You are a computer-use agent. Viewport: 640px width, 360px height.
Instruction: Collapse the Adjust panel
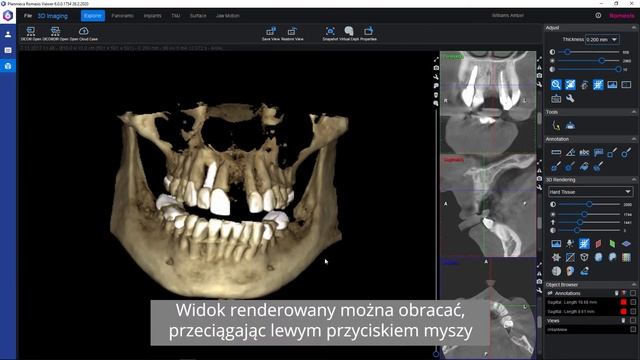(x=633, y=28)
